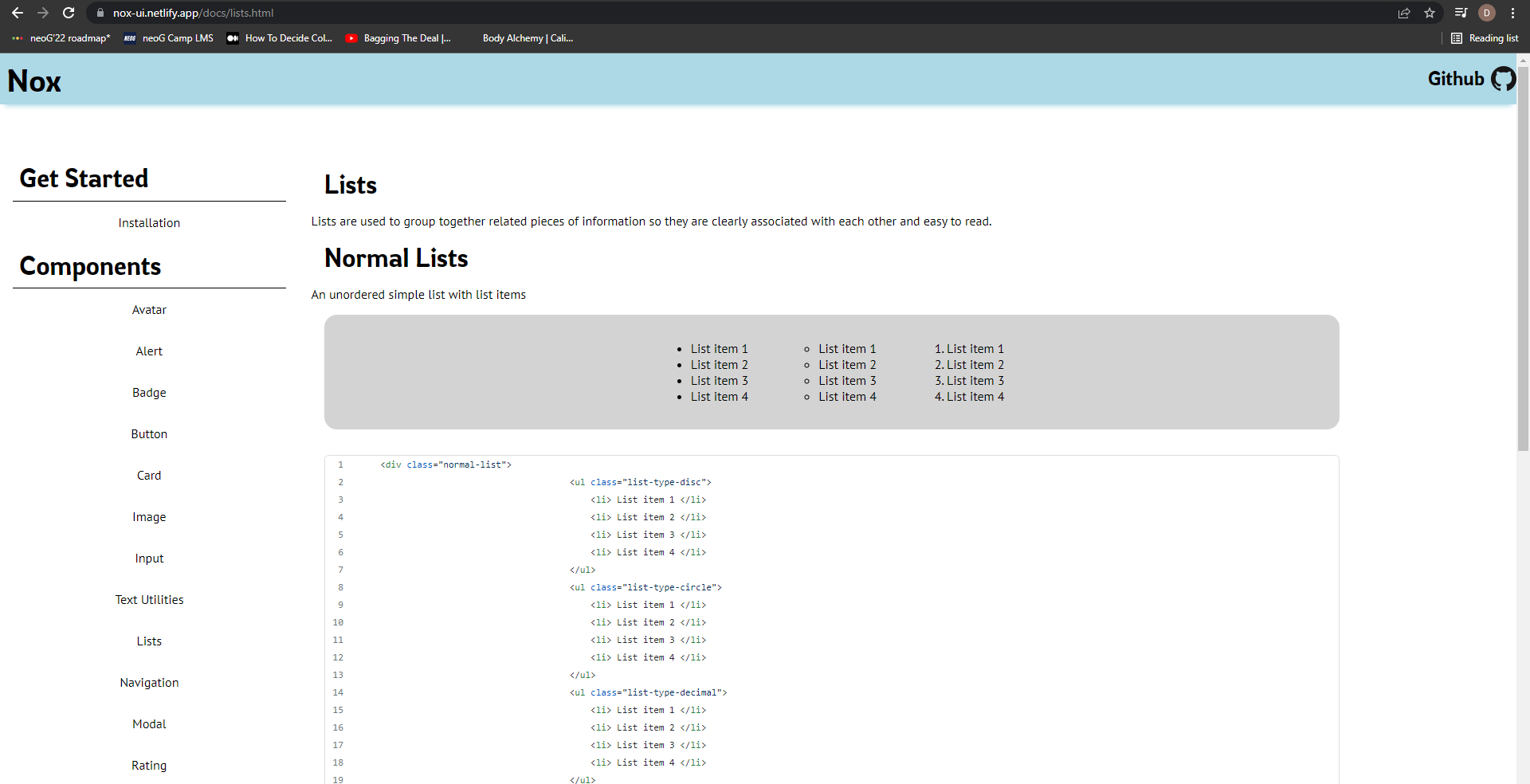The width and height of the screenshot is (1530, 784).
Task: Open the How To Decide Col... bookmark
Action: pyautogui.click(x=280, y=38)
